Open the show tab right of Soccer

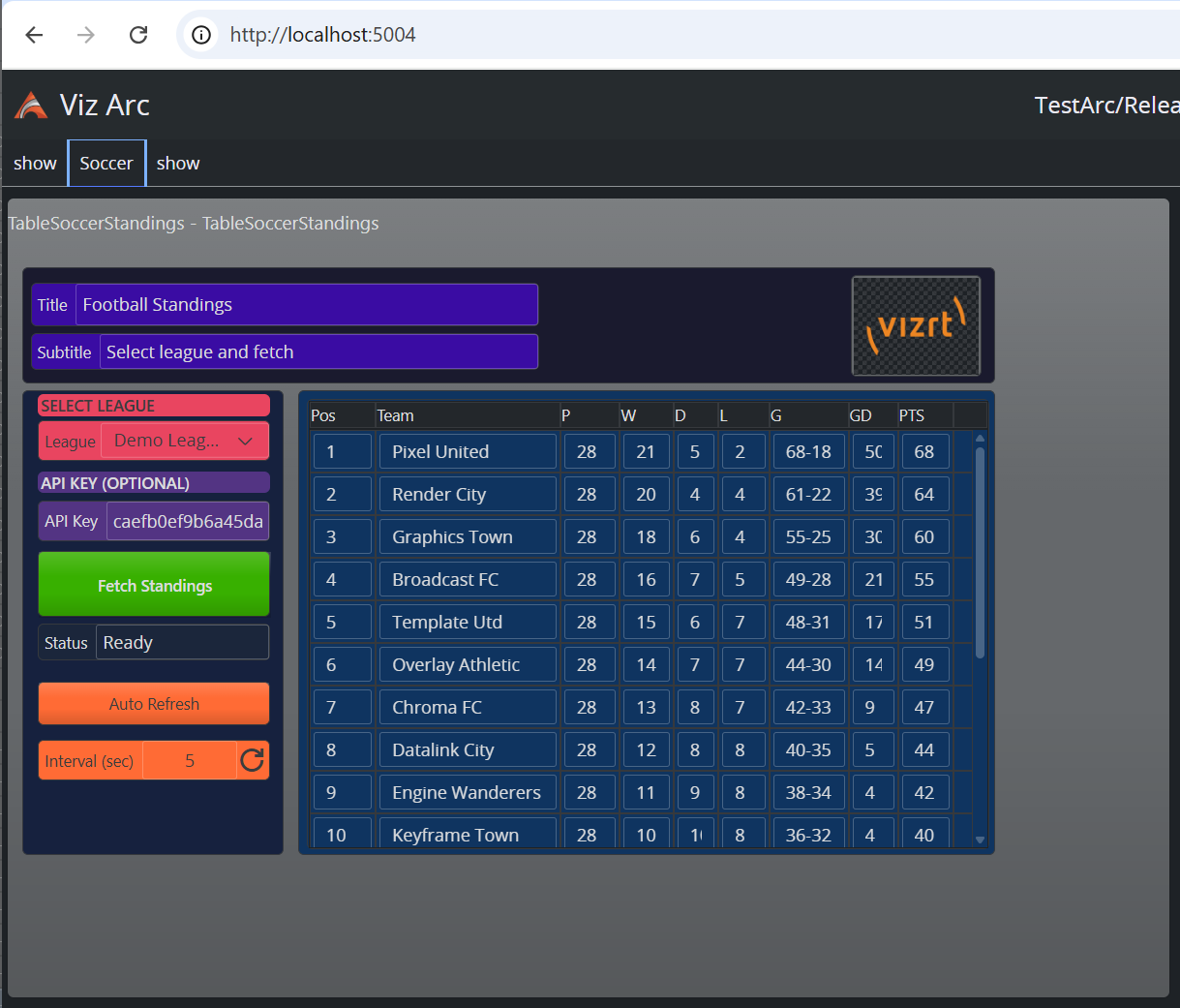[x=178, y=163]
